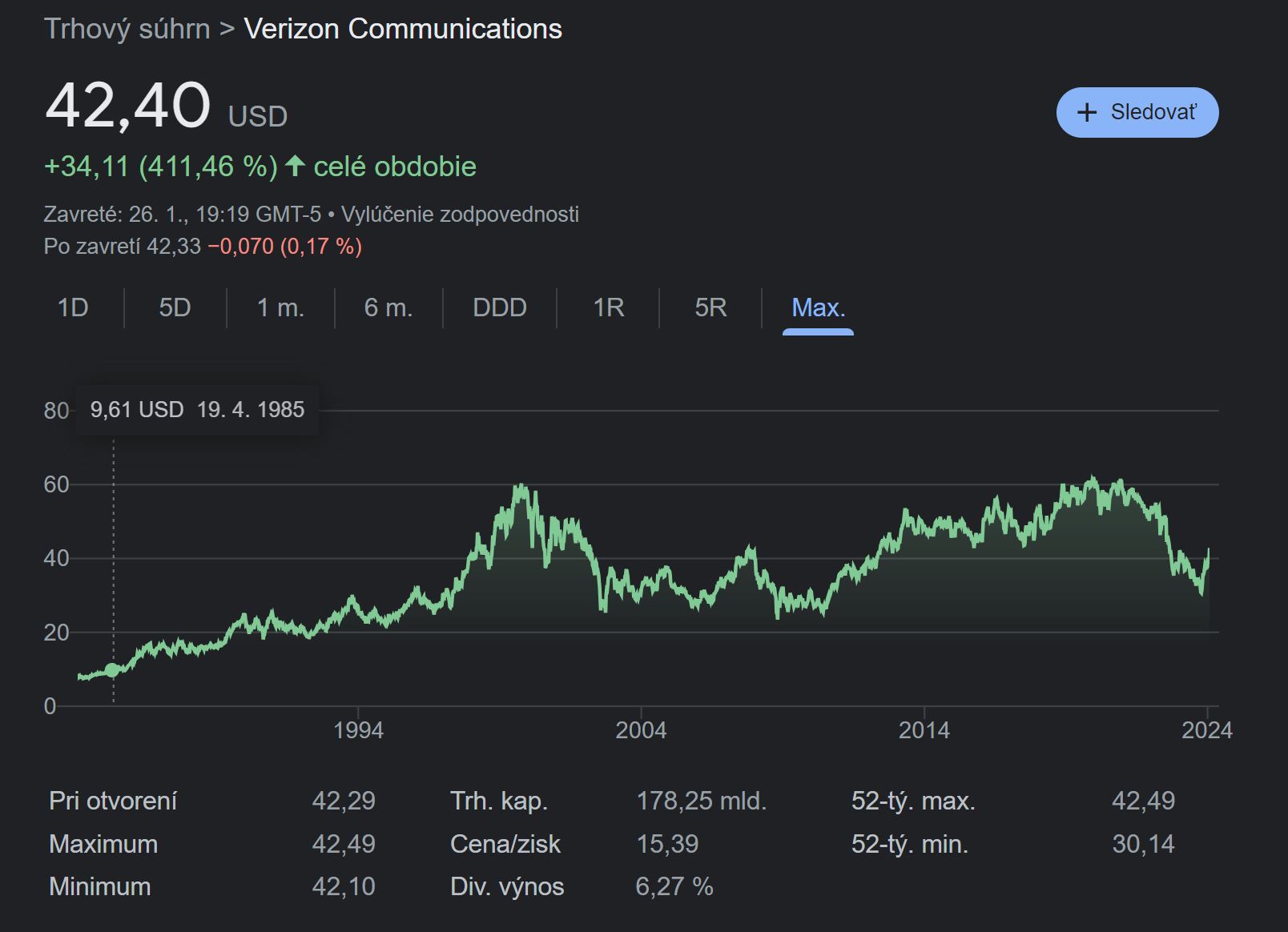Click the 2004 label on chart axis
This screenshot has width=1288, height=932.
click(x=641, y=730)
